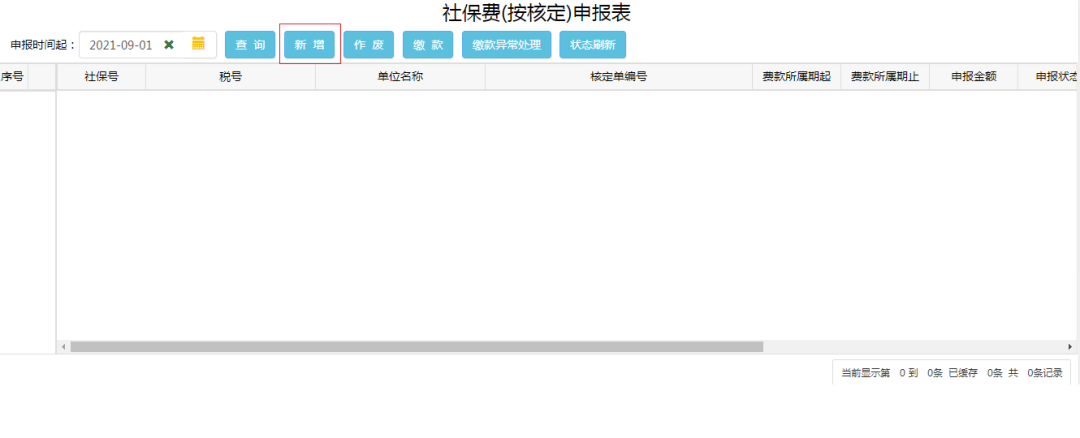Sort by the 申报金额 column header
1080x438 pixels.
(x=974, y=76)
